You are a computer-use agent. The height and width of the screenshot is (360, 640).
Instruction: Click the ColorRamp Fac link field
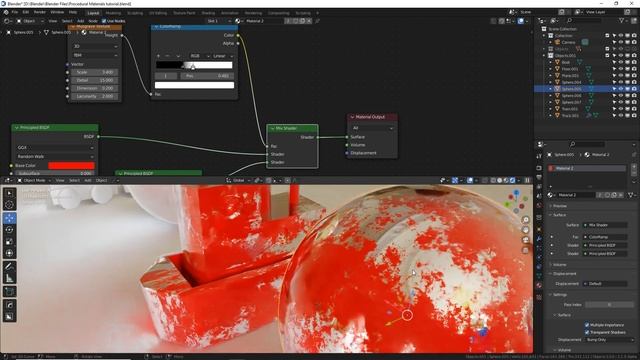(x=605, y=237)
